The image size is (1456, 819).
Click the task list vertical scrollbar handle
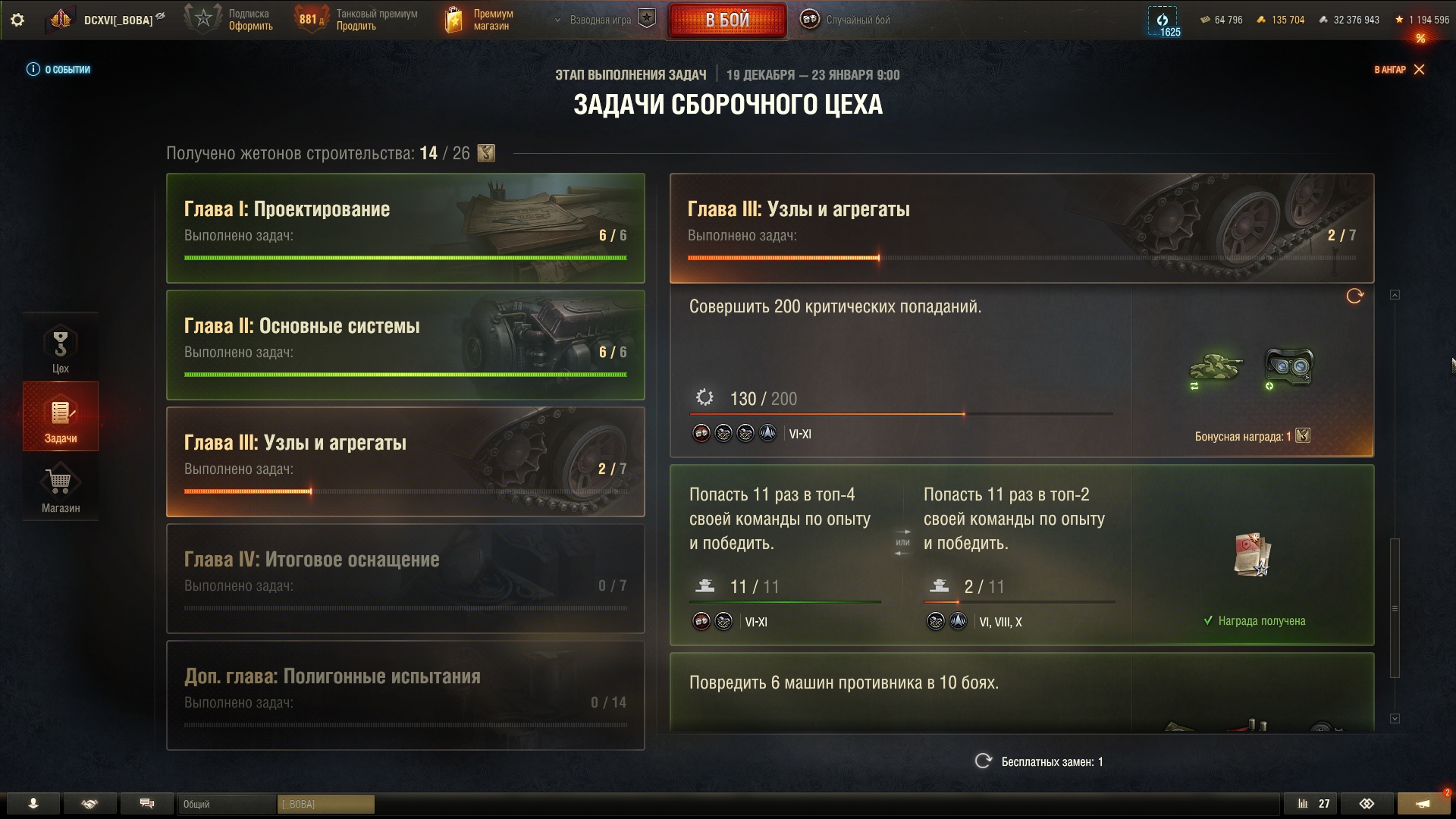tap(1395, 608)
